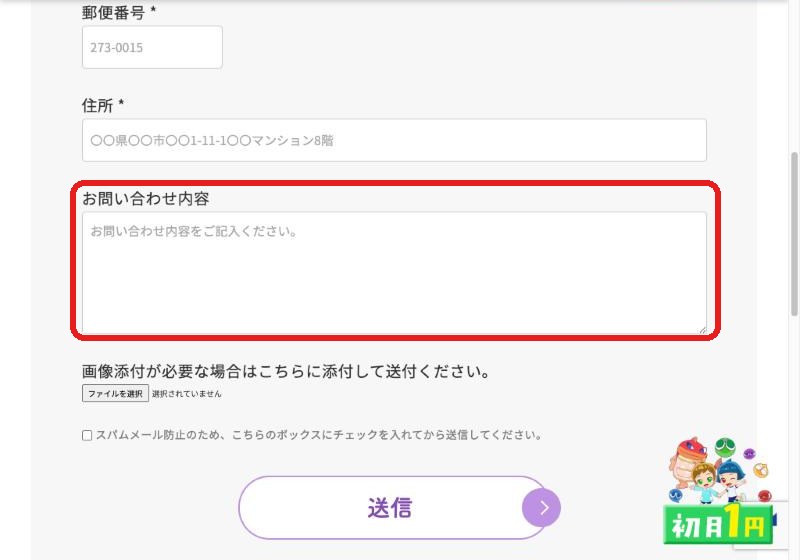Click the 住所 address input field
The width and height of the screenshot is (800, 560).
point(394,140)
